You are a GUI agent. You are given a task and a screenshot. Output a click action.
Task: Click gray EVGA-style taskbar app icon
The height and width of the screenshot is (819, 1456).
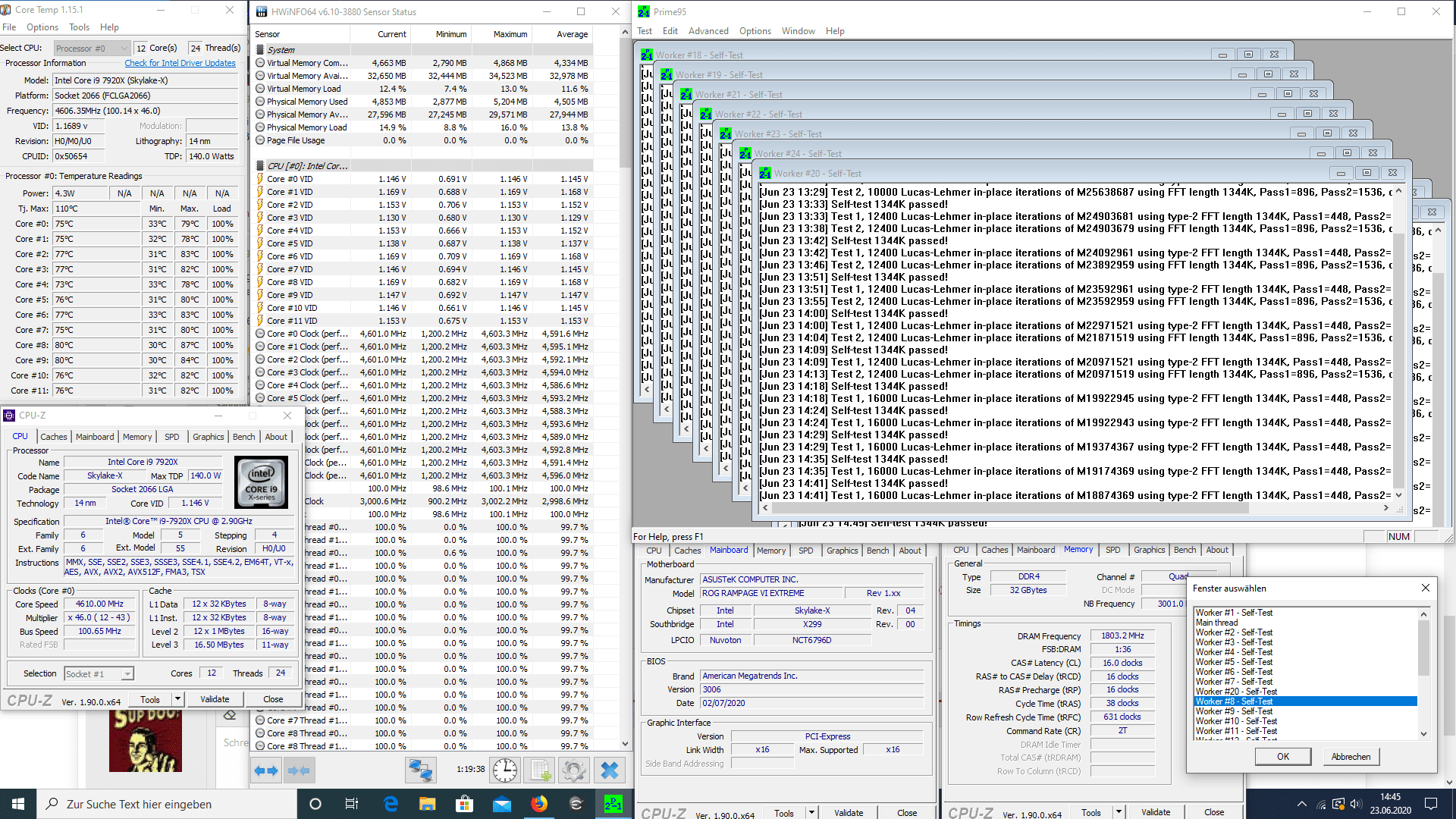[576, 804]
